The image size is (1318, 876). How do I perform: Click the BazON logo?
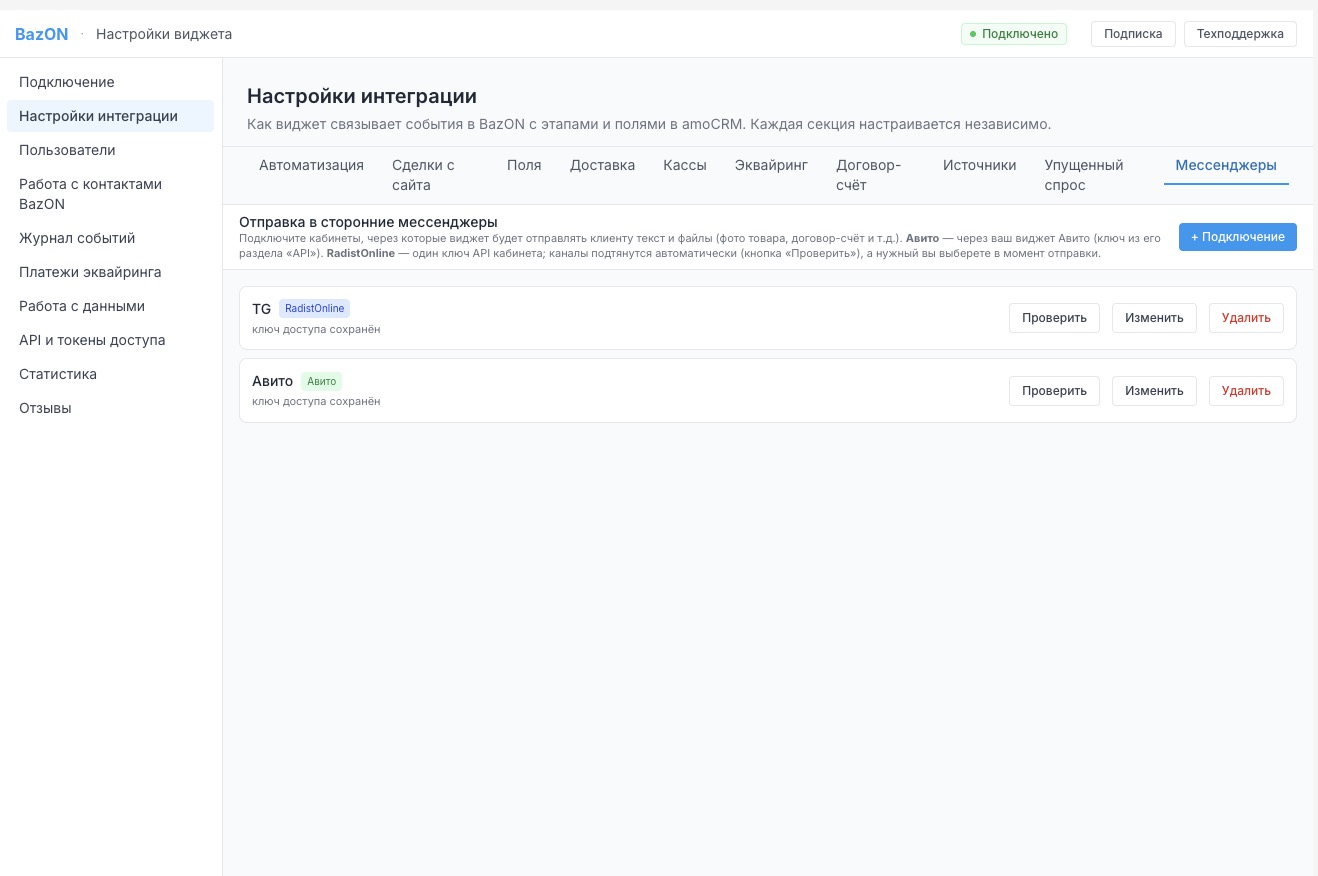(42, 34)
